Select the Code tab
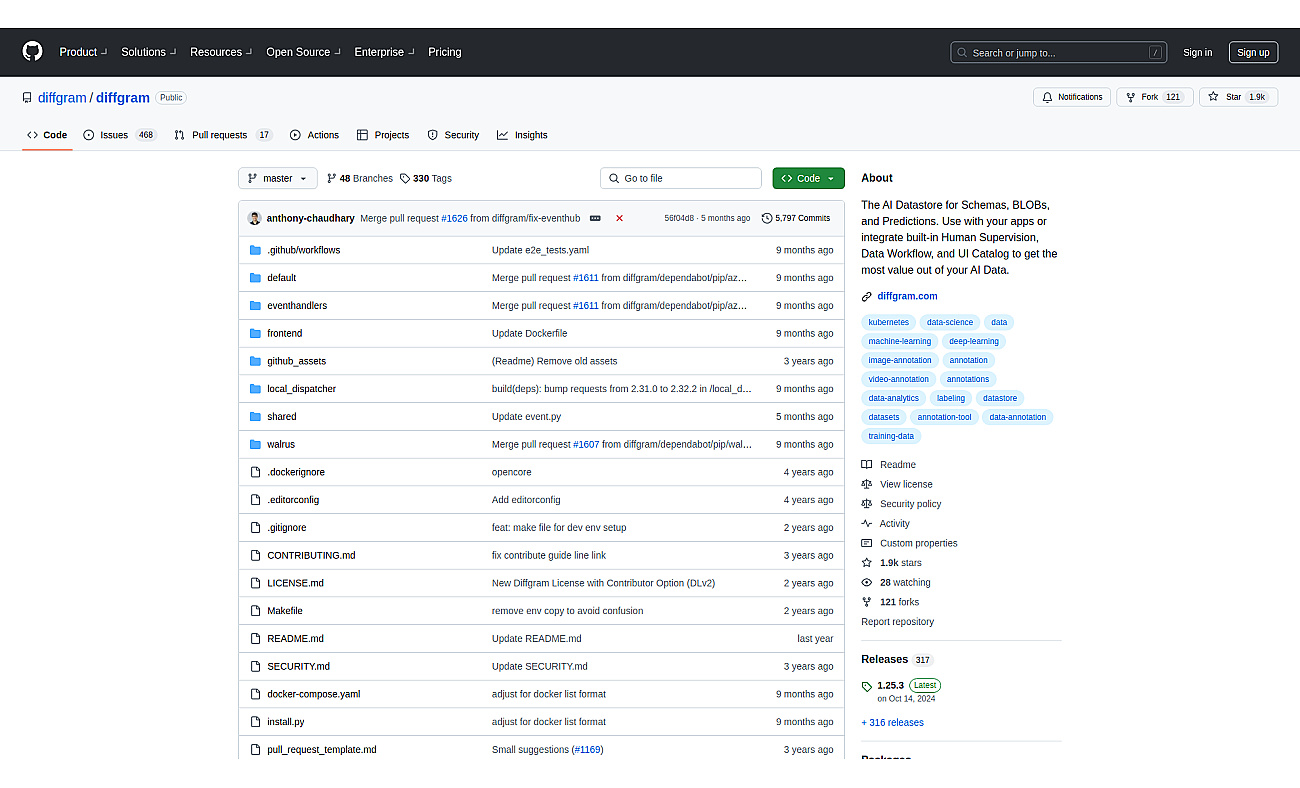1300x788 pixels. [x=47, y=135]
